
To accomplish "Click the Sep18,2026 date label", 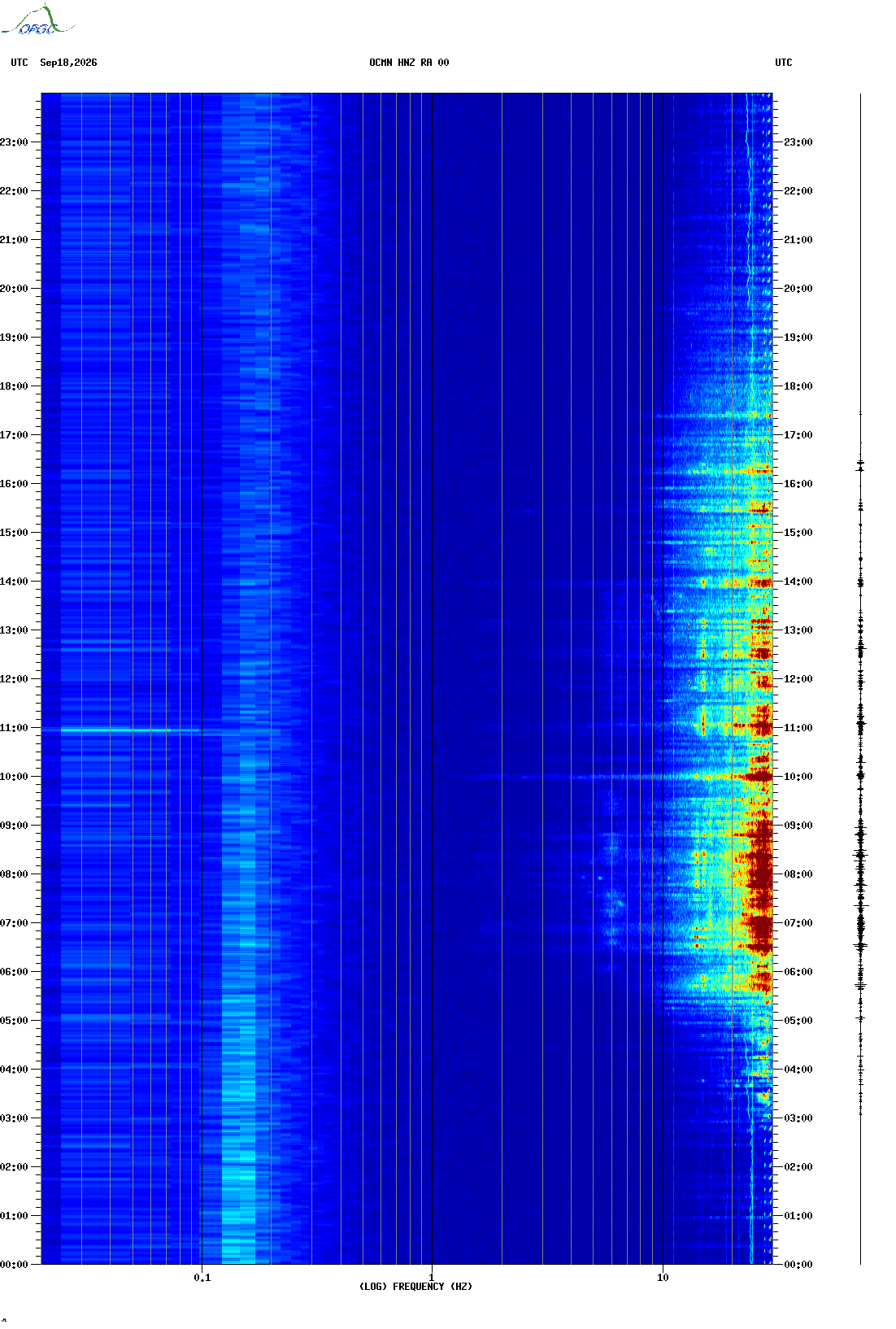I will 68,63.
